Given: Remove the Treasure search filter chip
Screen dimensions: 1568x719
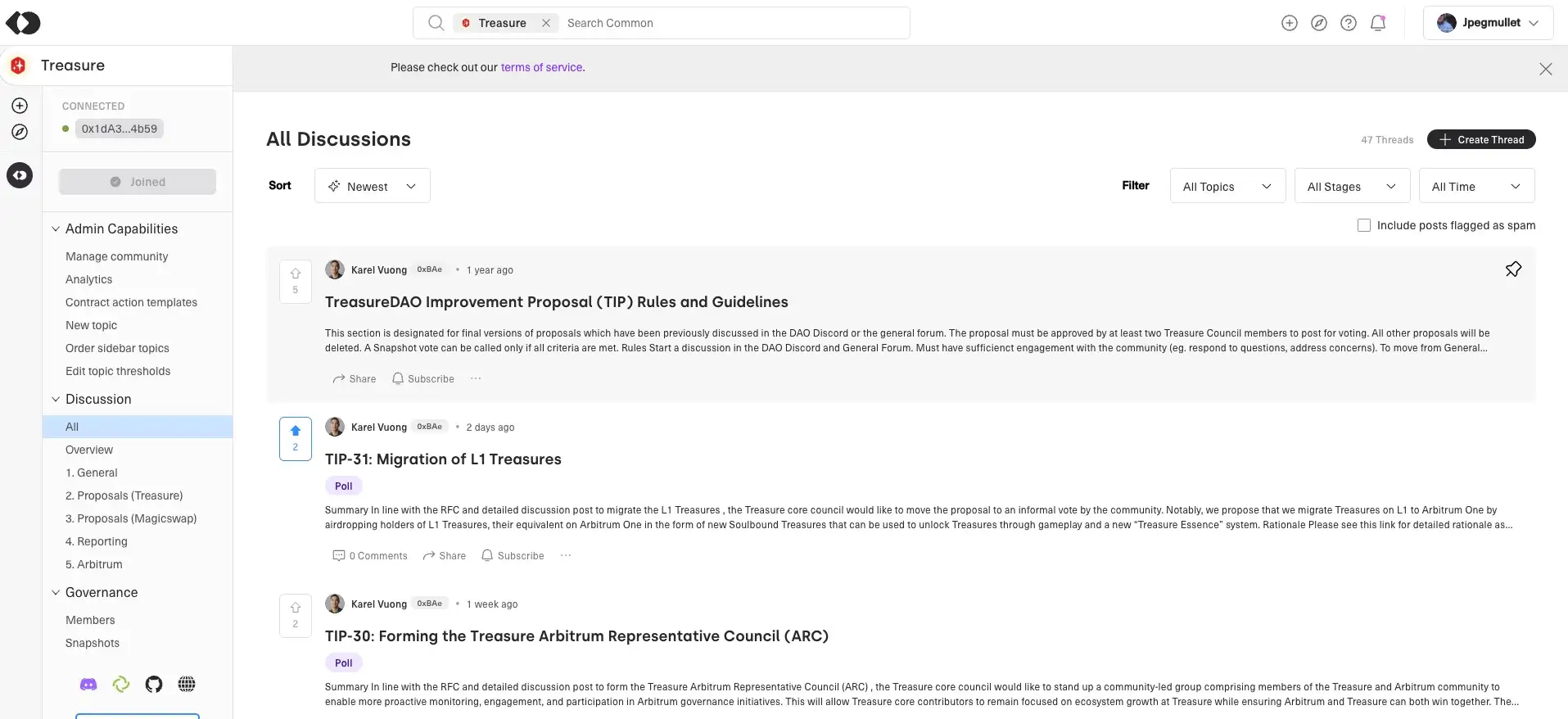Looking at the screenshot, I should [546, 23].
